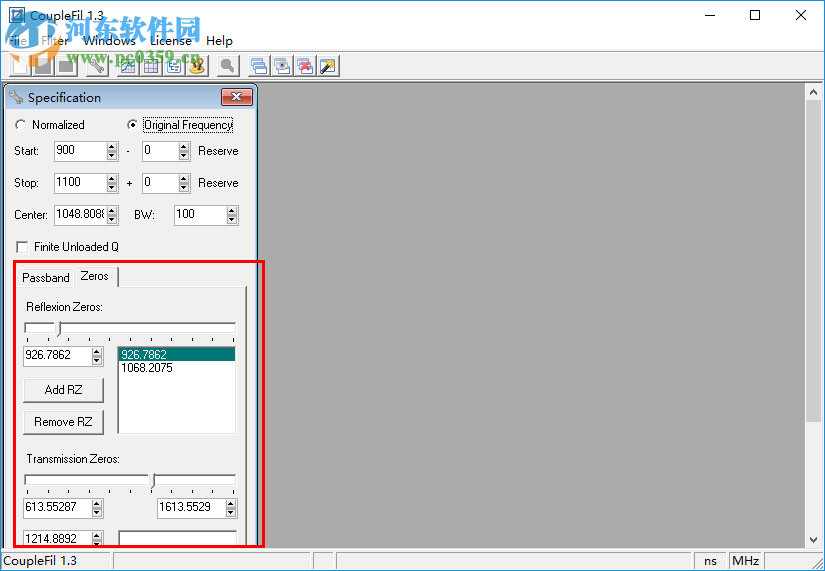Close the Specification panel

click(x=237, y=97)
